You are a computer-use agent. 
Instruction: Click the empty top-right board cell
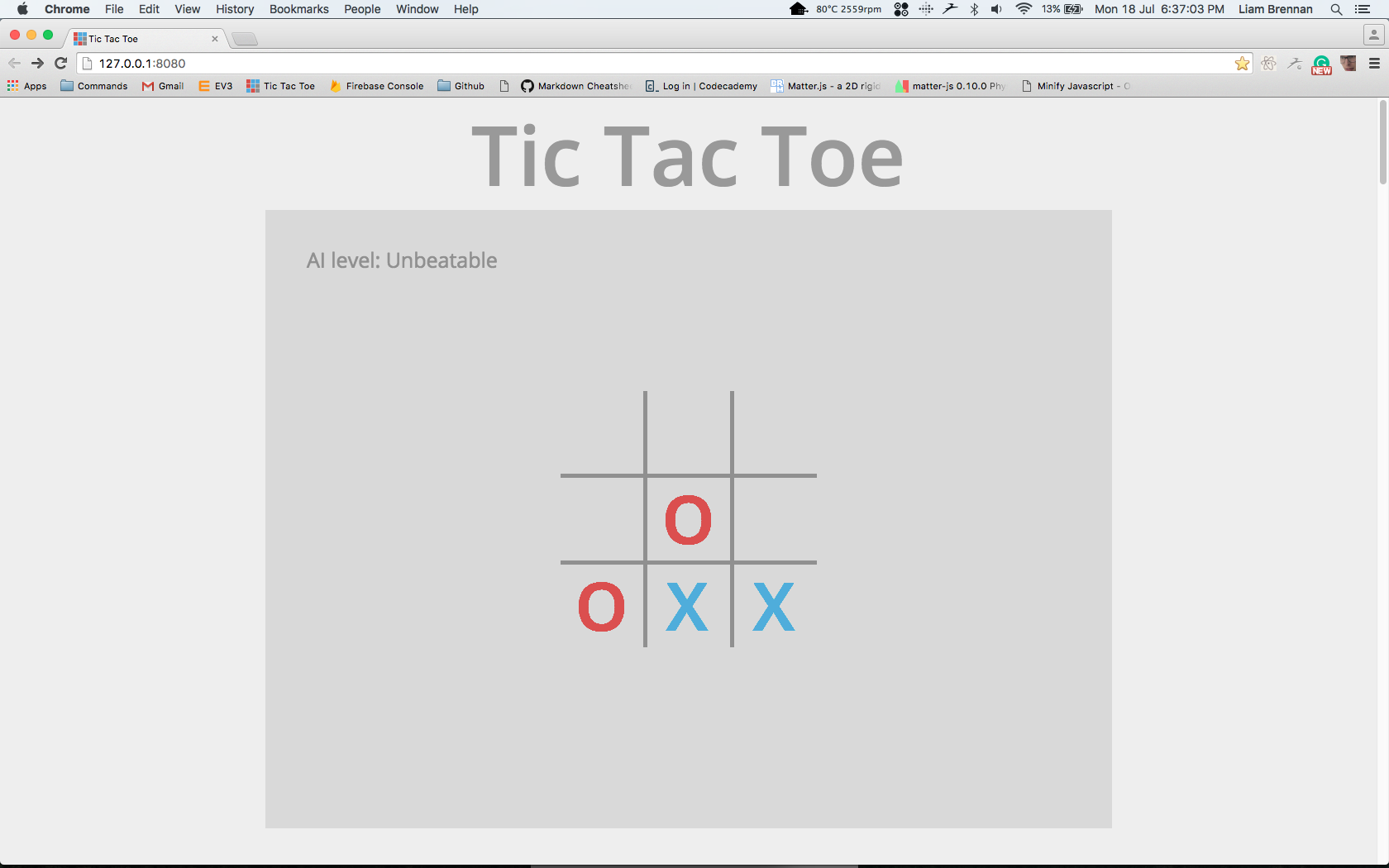775,432
